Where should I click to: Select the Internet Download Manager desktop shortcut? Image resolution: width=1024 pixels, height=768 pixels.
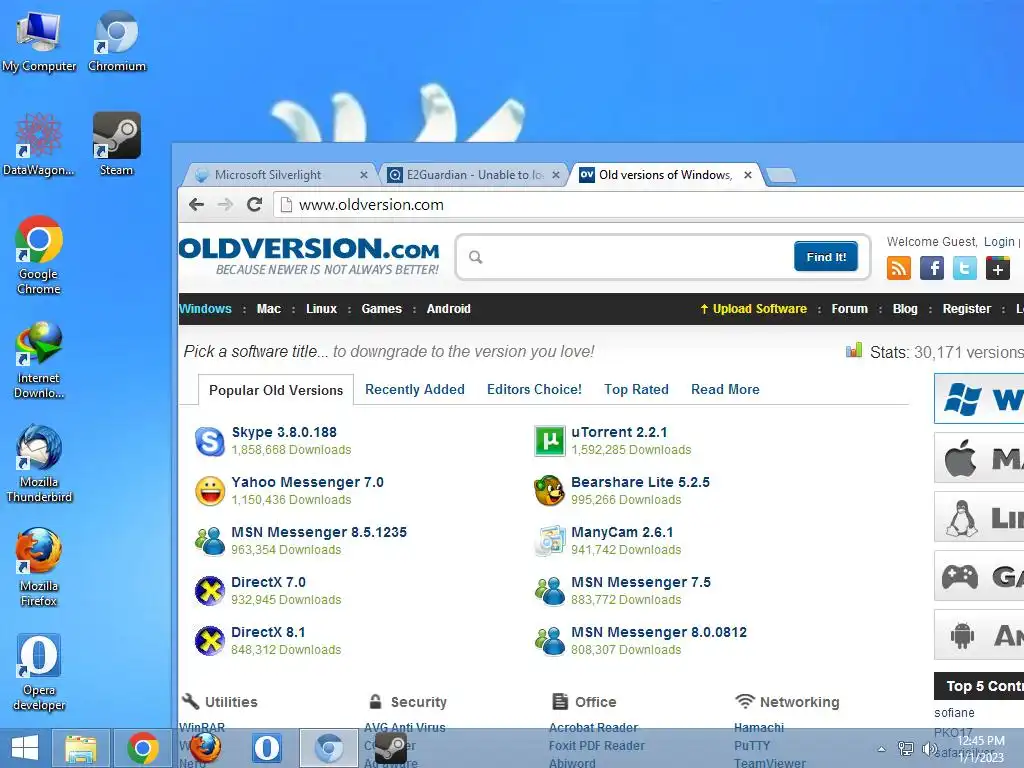click(39, 360)
